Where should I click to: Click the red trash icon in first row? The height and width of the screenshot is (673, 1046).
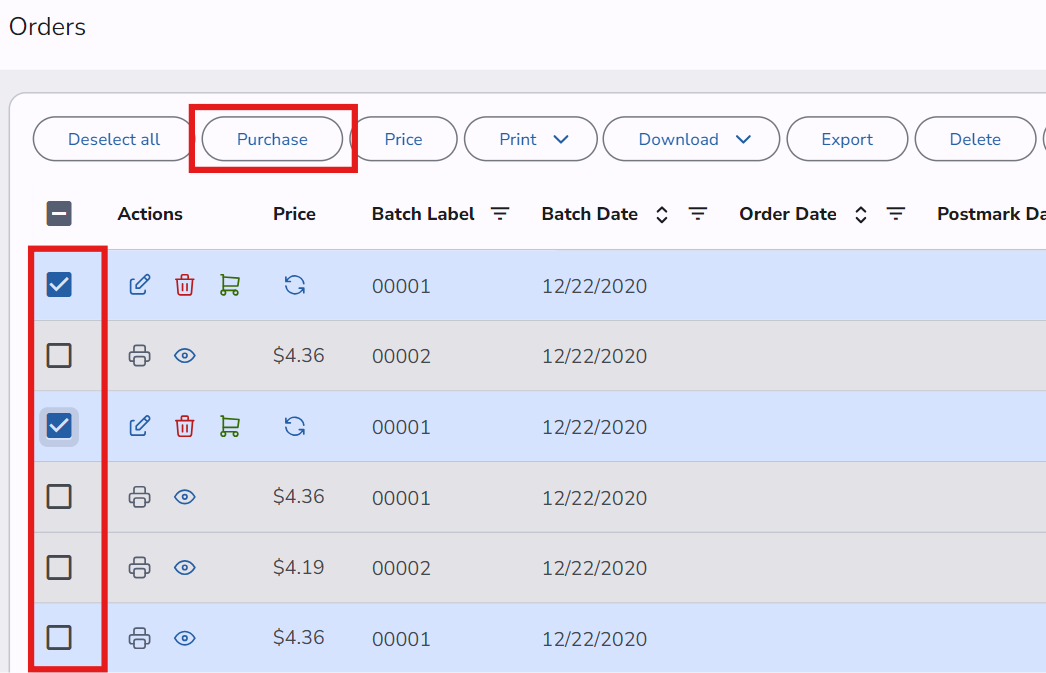pos(184,285)
